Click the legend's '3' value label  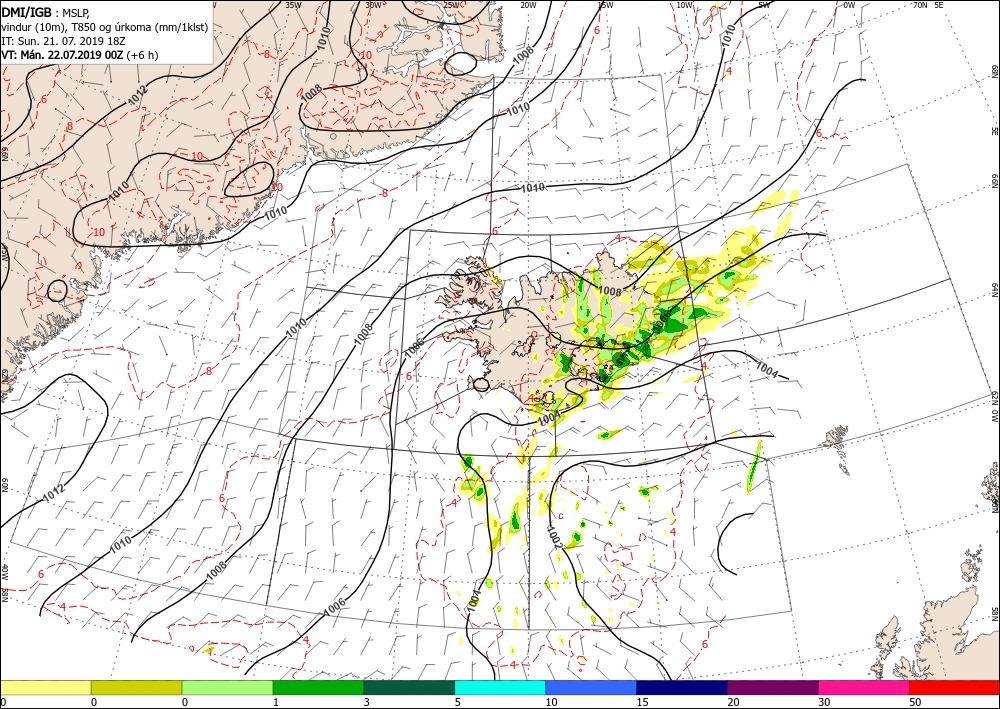point(367,703)
